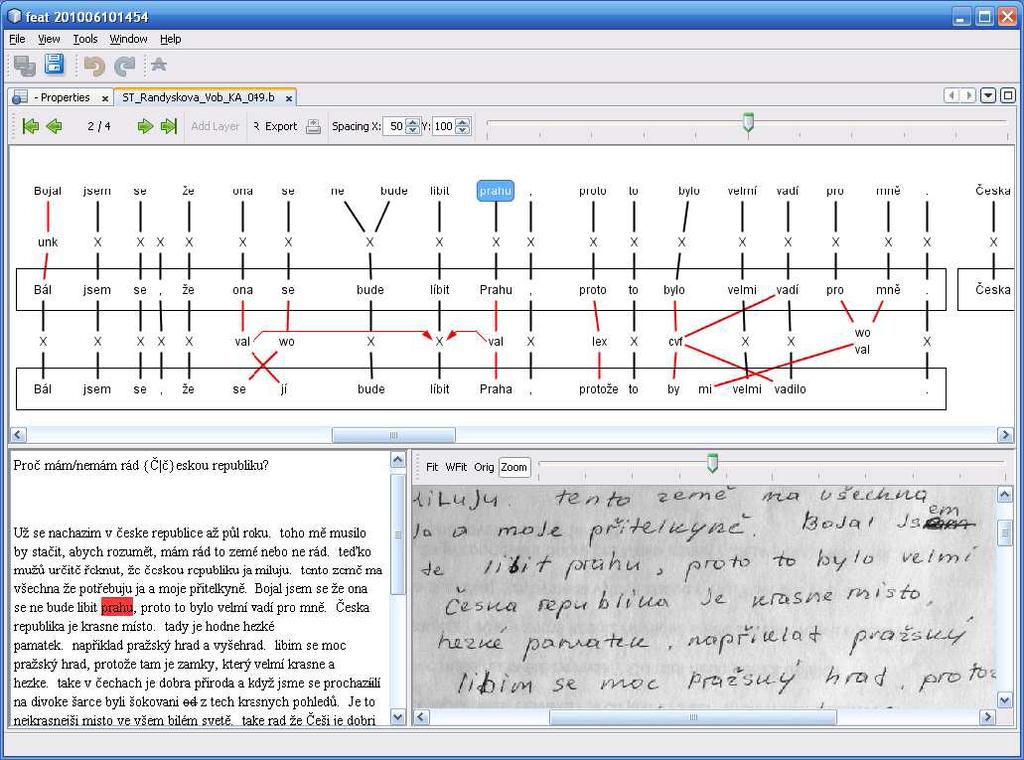Click the image horizontal scrollbar thumb

693,717
